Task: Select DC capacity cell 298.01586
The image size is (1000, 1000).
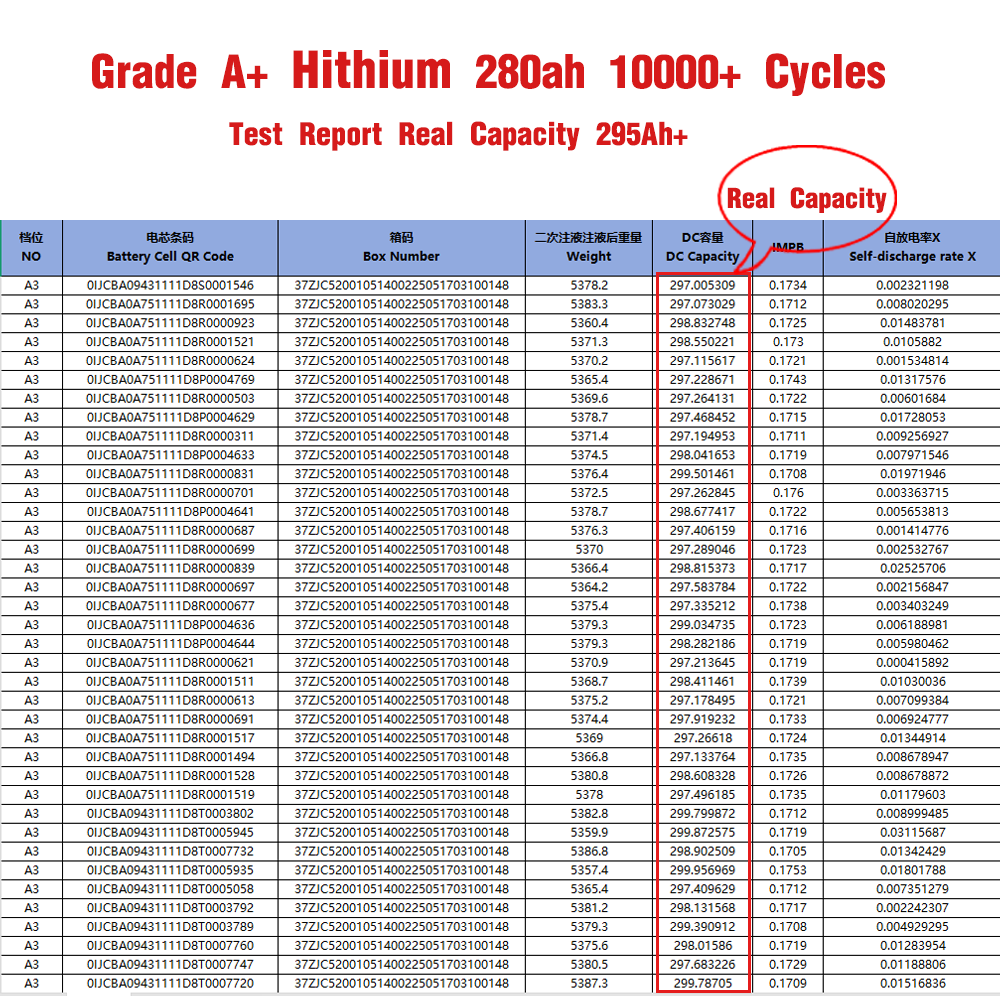Action: (702, 946)
